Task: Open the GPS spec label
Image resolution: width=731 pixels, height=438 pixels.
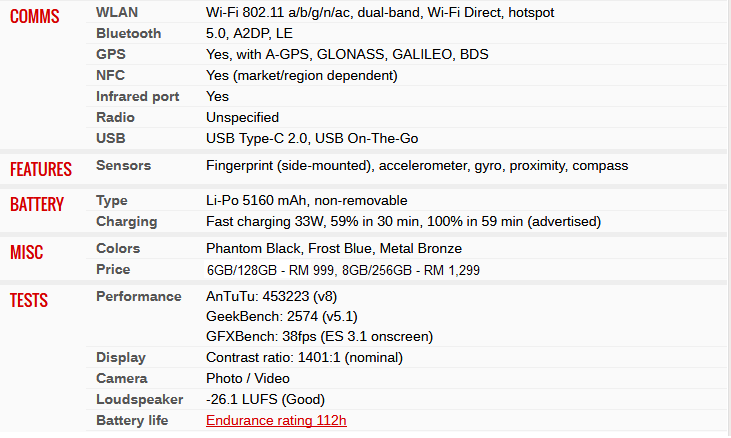Action: pos(111,54)
